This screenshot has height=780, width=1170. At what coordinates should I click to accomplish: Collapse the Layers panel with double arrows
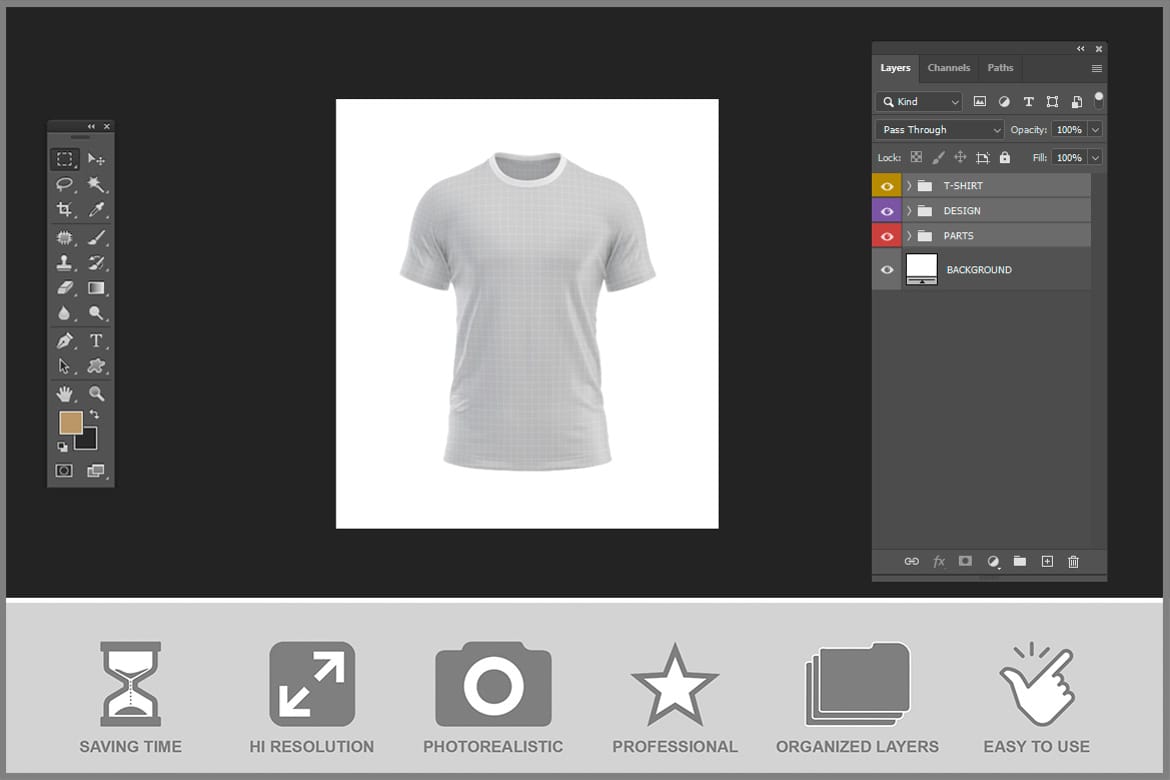pyautogui.click(x=1080, y=49)
